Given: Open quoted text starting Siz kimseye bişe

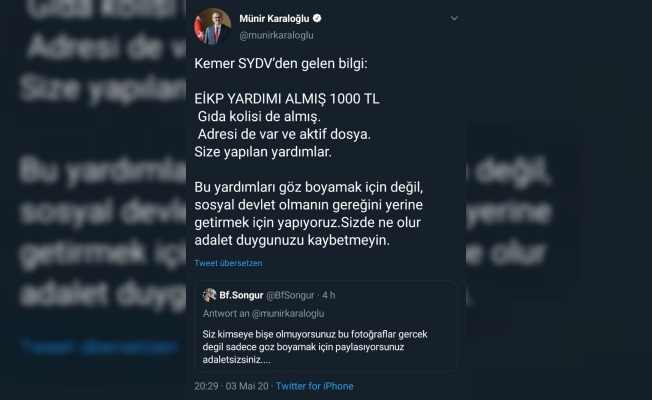Looking at the screenshot, I should tap(315, 347).
